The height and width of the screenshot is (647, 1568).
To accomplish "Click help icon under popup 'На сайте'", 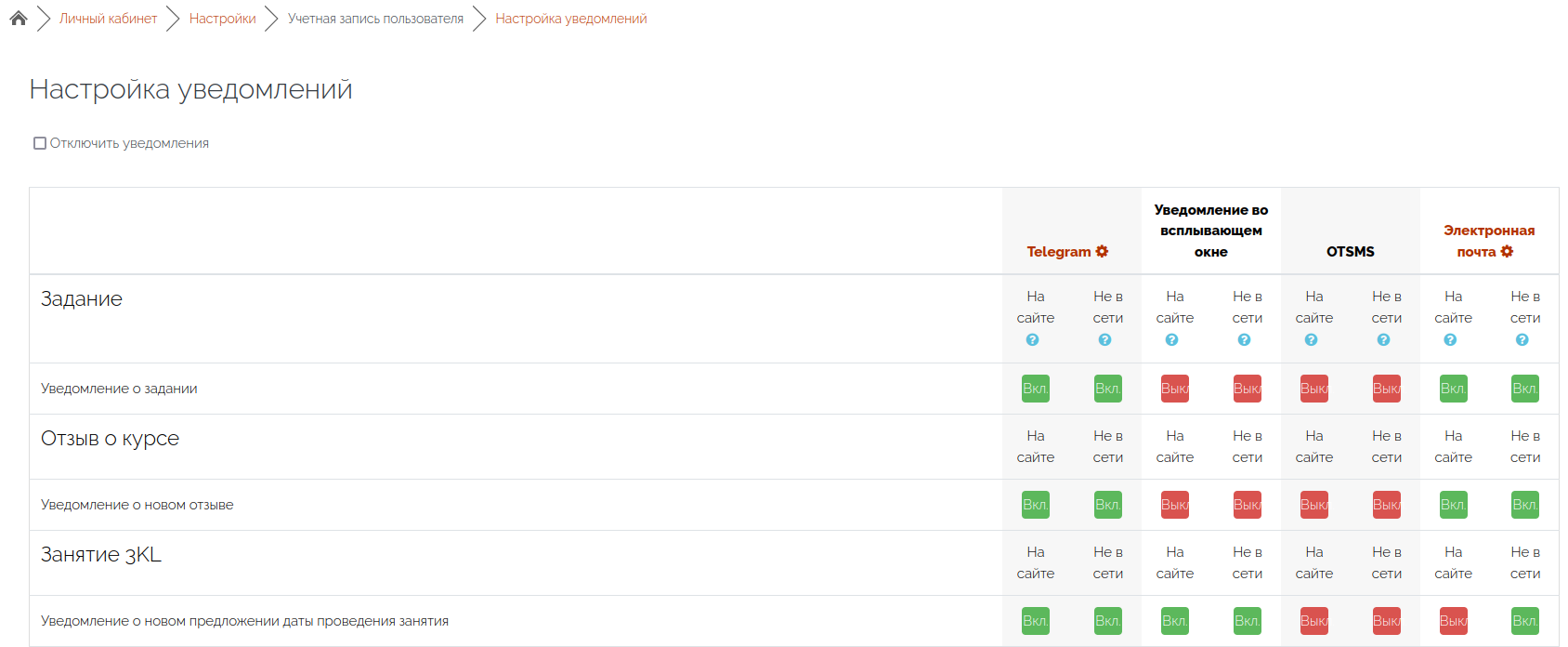I will [1171, 340].
